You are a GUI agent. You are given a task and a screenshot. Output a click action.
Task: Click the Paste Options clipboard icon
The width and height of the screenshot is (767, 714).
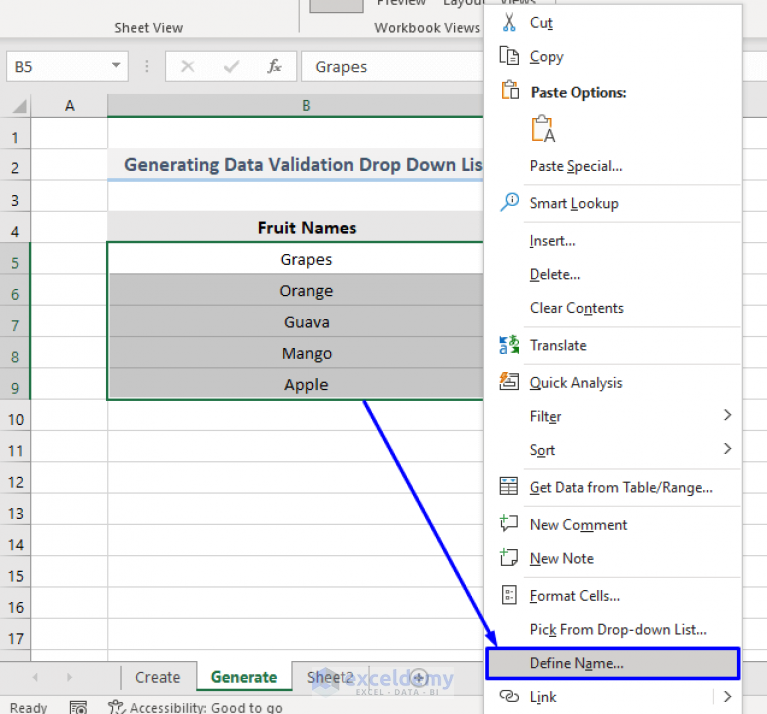tap(510, 90)
